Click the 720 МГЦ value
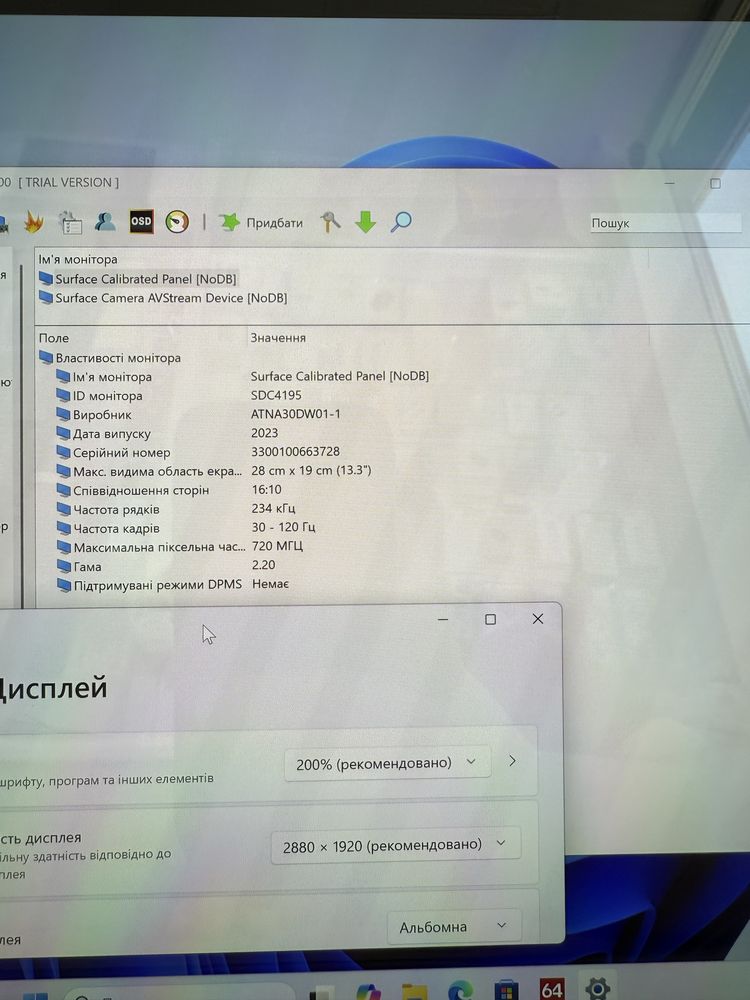Screen dimensions: 750x1000 pos(277,546)
